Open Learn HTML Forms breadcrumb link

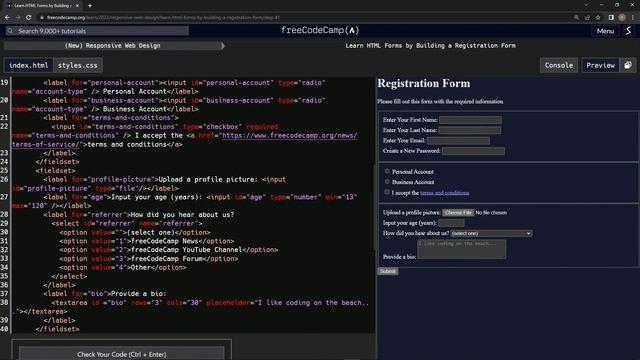[430, 46]
